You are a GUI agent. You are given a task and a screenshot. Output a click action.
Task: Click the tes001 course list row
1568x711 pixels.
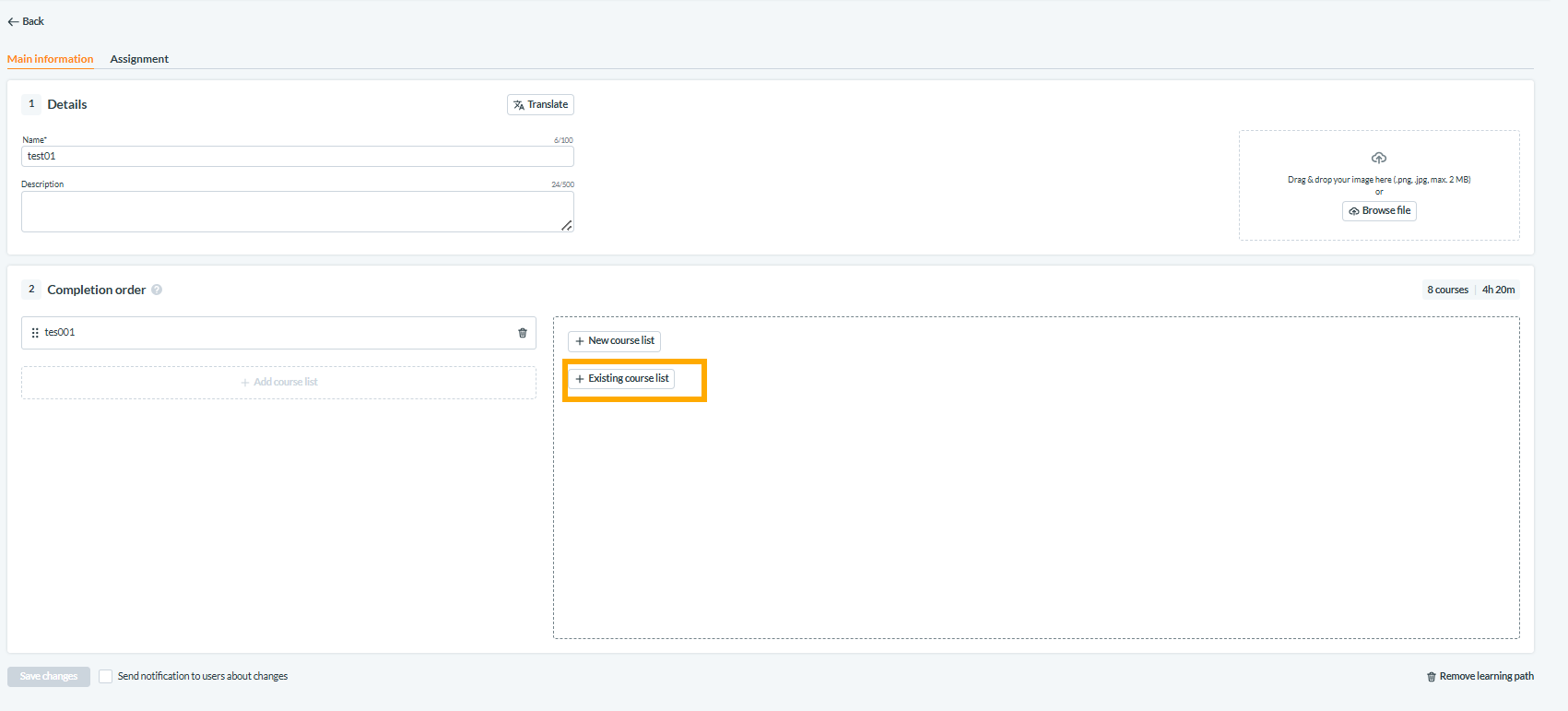coord(278,333)
